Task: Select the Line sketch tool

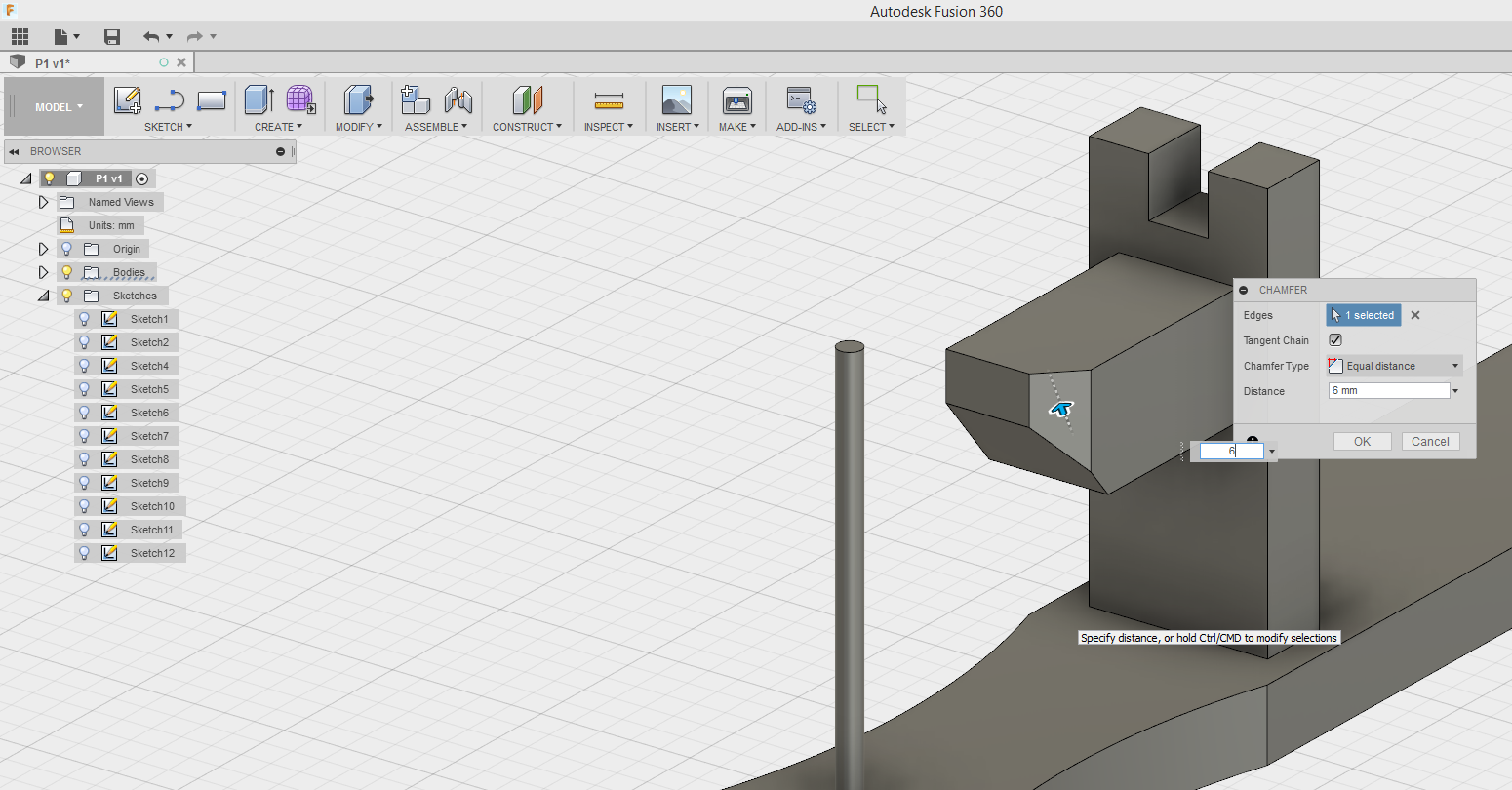Action: (170, 100)
